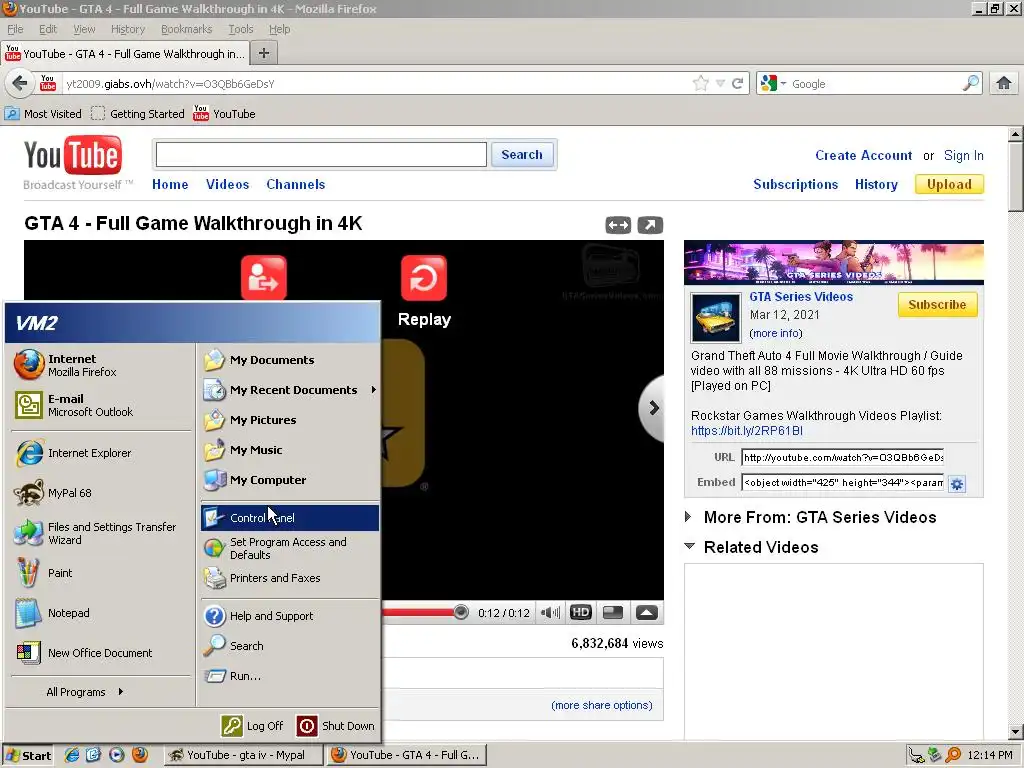
Task: Launch Microsoft Outlook E-mail entry
Action: pos(101,405)
